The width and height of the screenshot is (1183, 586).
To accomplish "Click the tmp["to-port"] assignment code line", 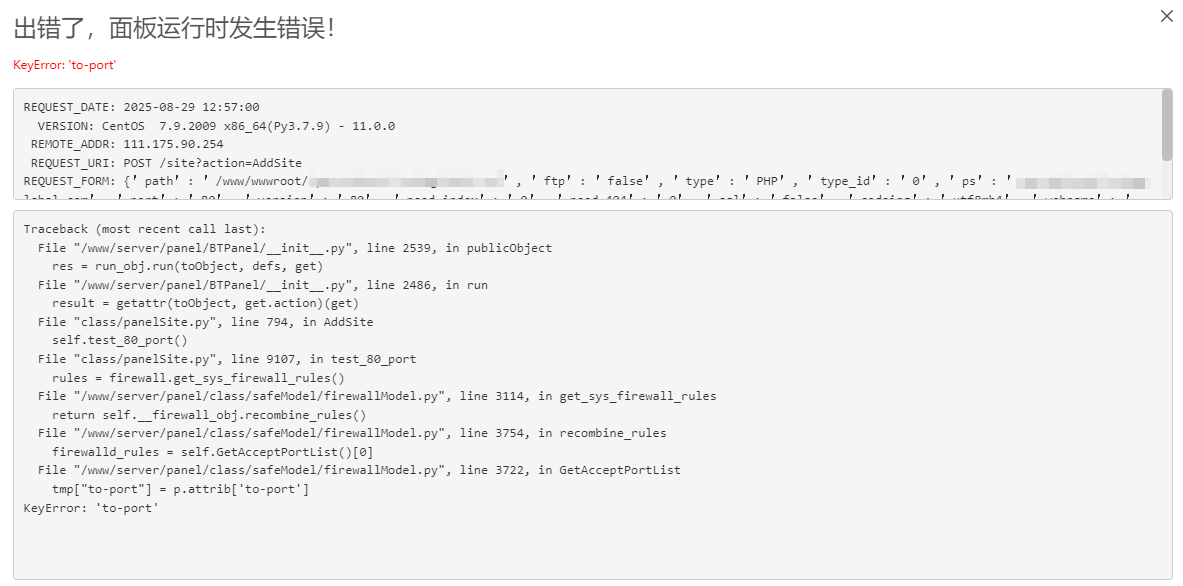I will [180, 489].
